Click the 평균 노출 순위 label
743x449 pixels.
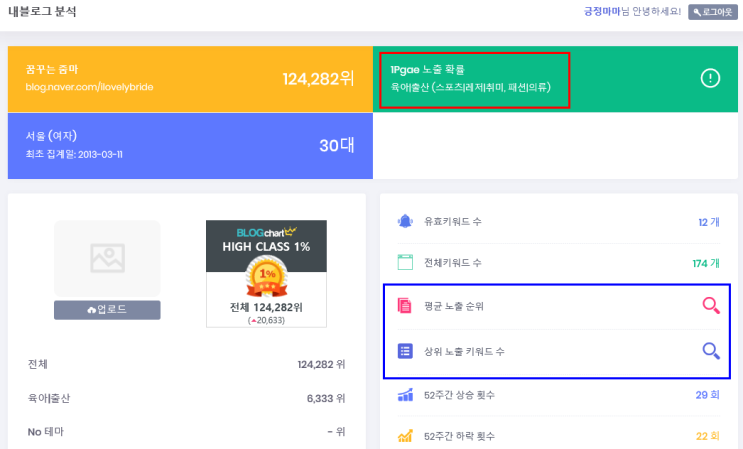(x=453, y=306)
